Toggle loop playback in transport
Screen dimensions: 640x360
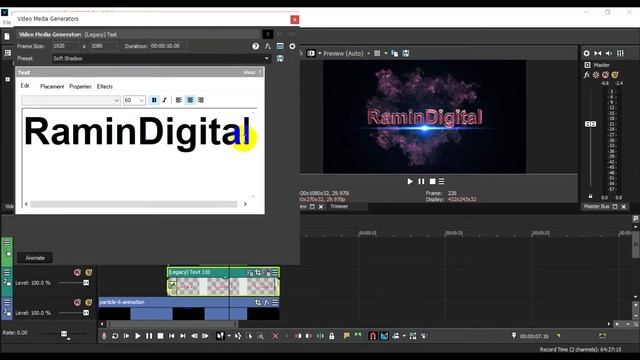pos(115,336)
